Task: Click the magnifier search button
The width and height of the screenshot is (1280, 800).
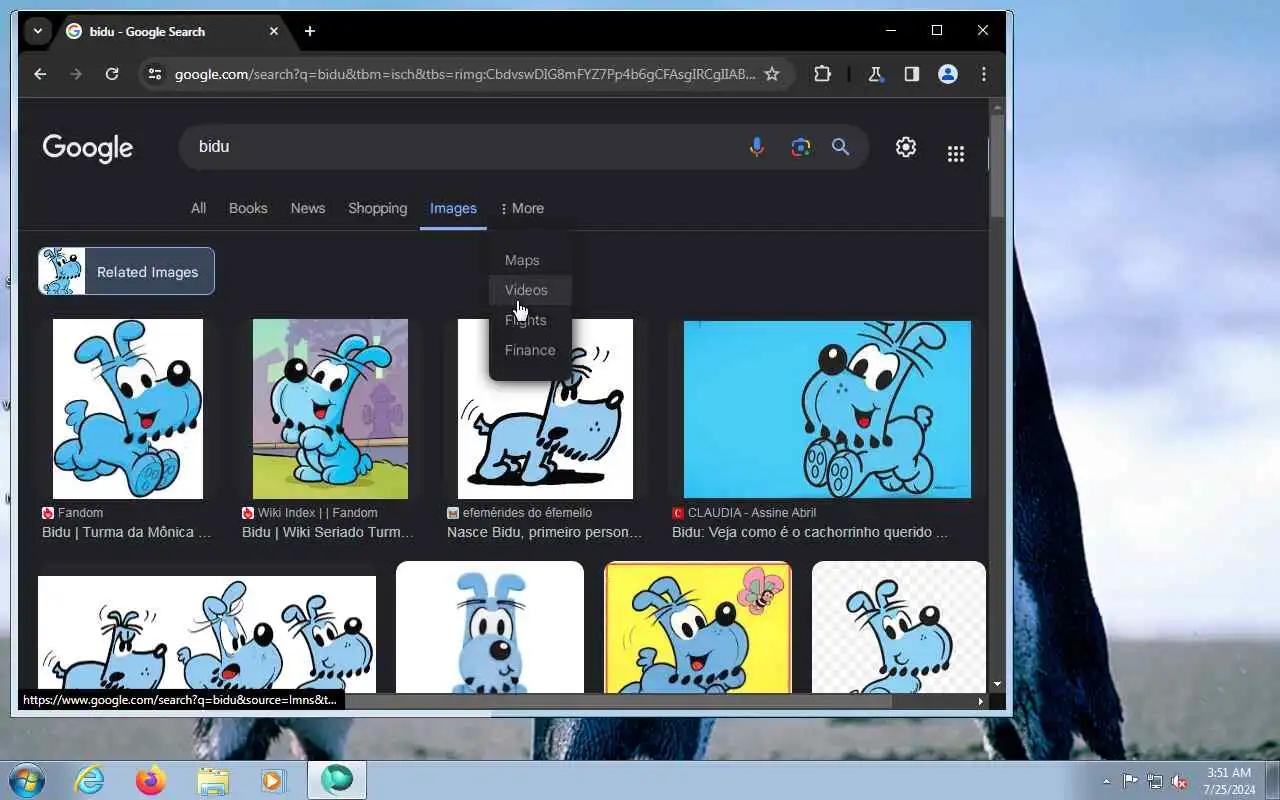Action: point(841,147)
